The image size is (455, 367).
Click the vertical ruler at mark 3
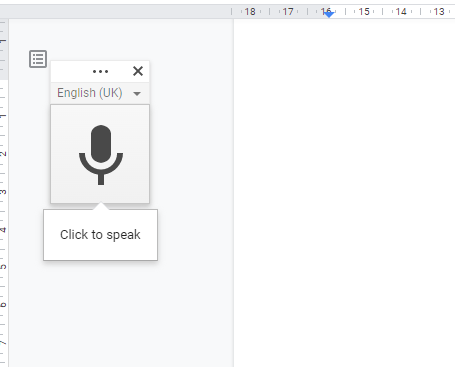[3, 192]
